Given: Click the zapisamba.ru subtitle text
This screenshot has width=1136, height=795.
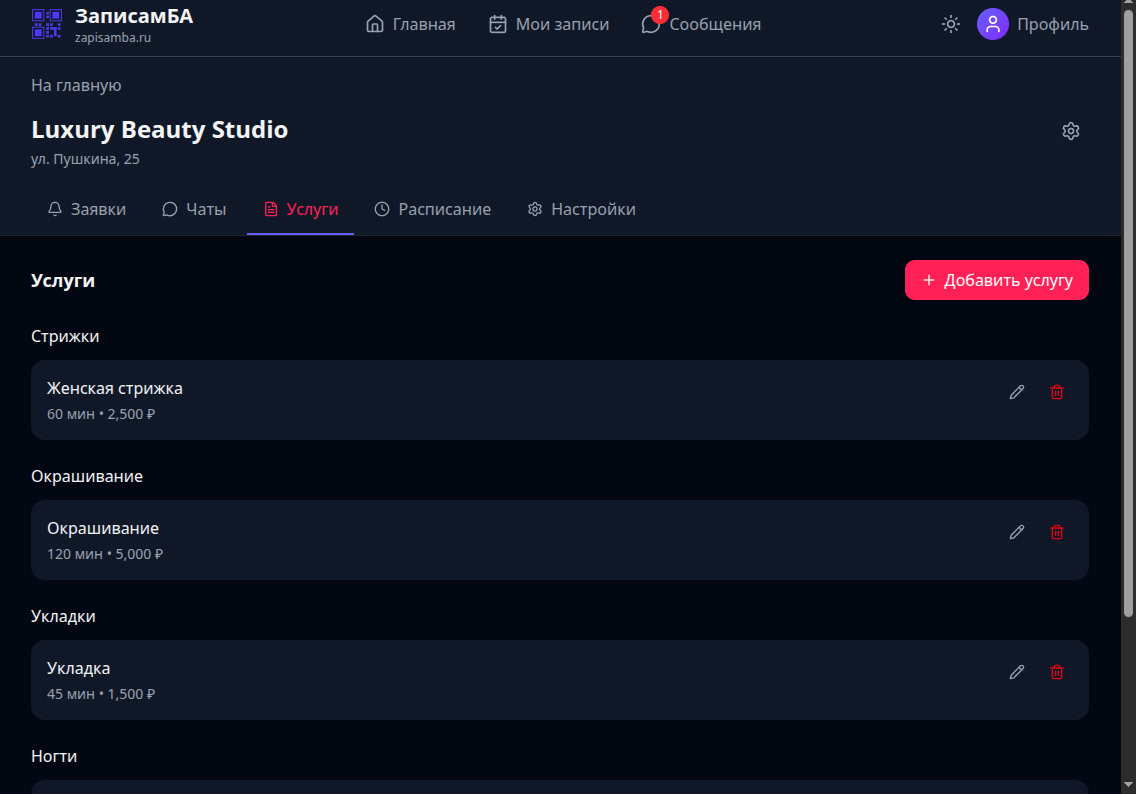Looking at the screenshot, I should click(x=113, y=38).
